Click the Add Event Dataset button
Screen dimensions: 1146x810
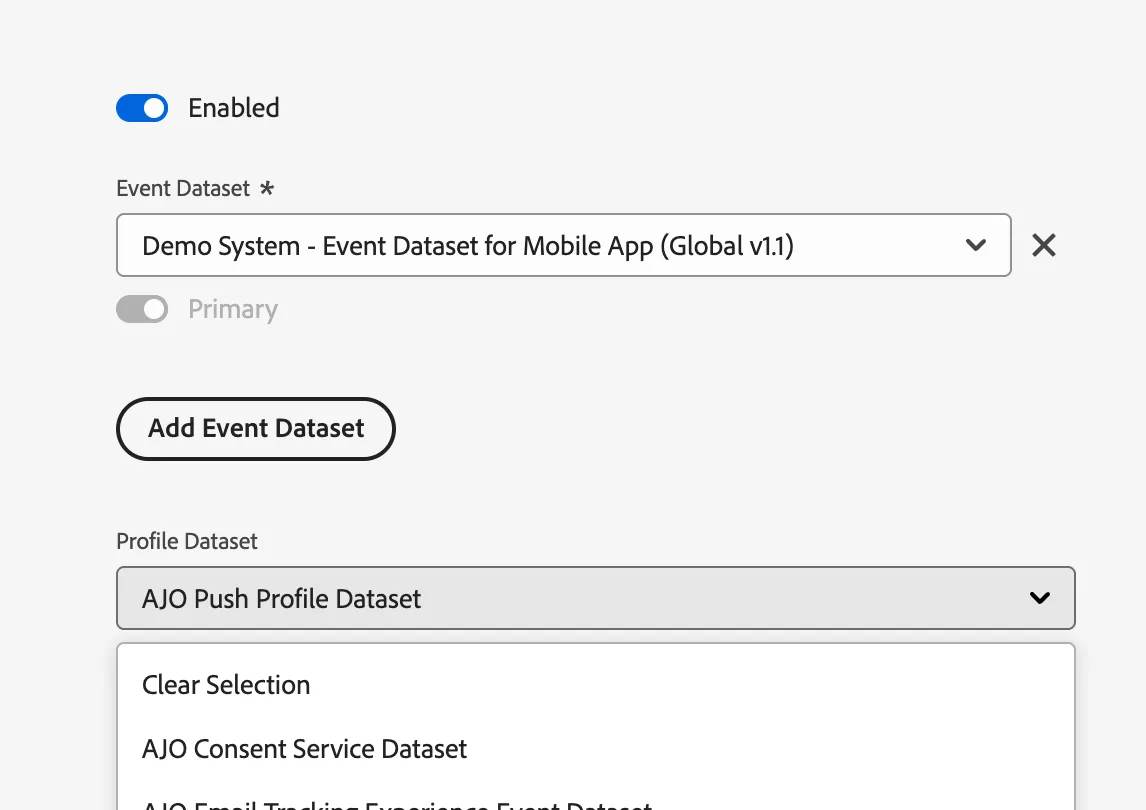(x=256, y=429)
